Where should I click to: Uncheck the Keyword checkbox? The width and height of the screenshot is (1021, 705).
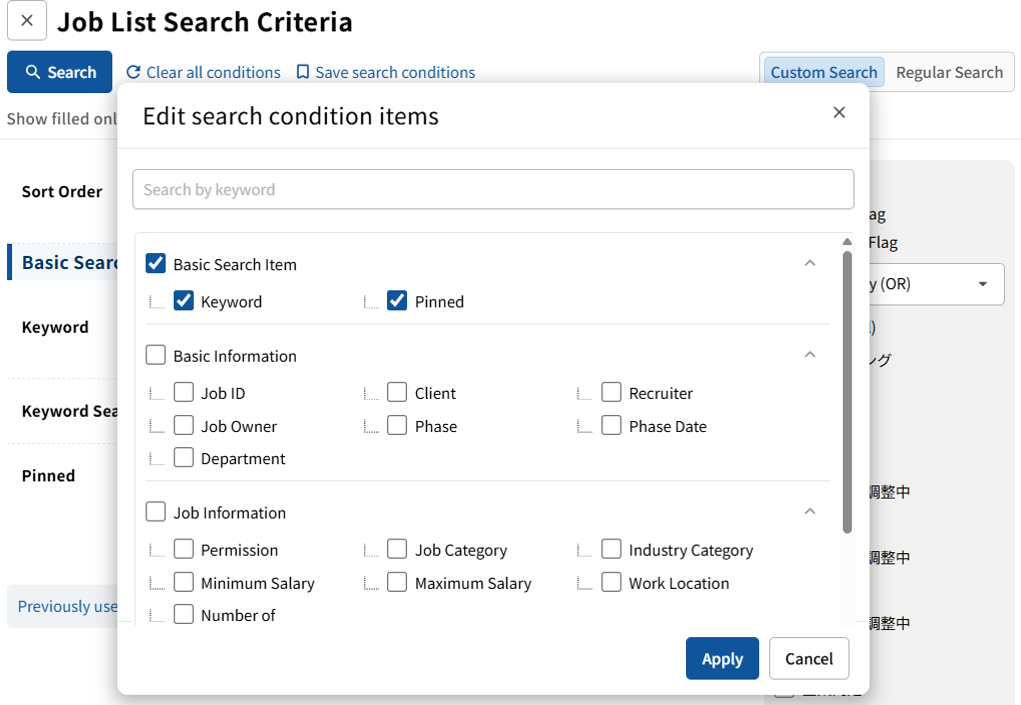pyautogui.click(x=184, y=301)
